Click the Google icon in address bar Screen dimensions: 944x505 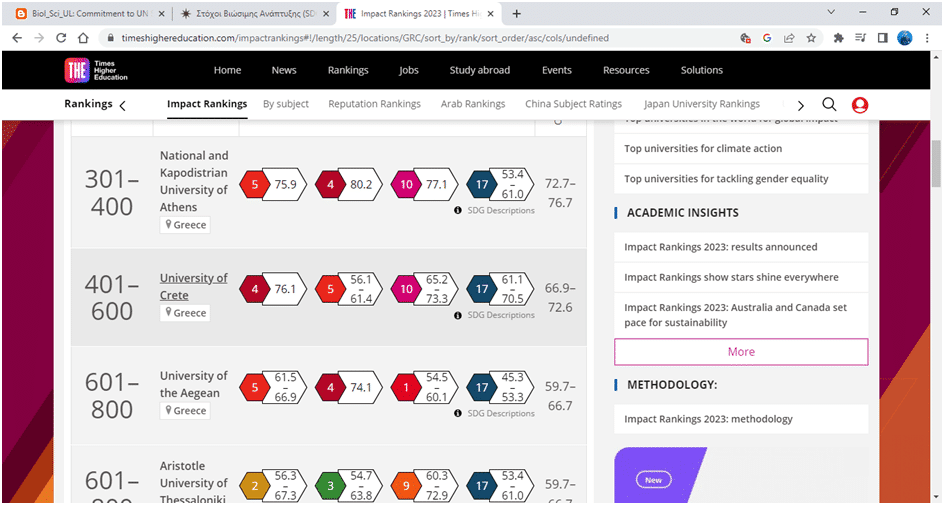[x=767, y=38]
